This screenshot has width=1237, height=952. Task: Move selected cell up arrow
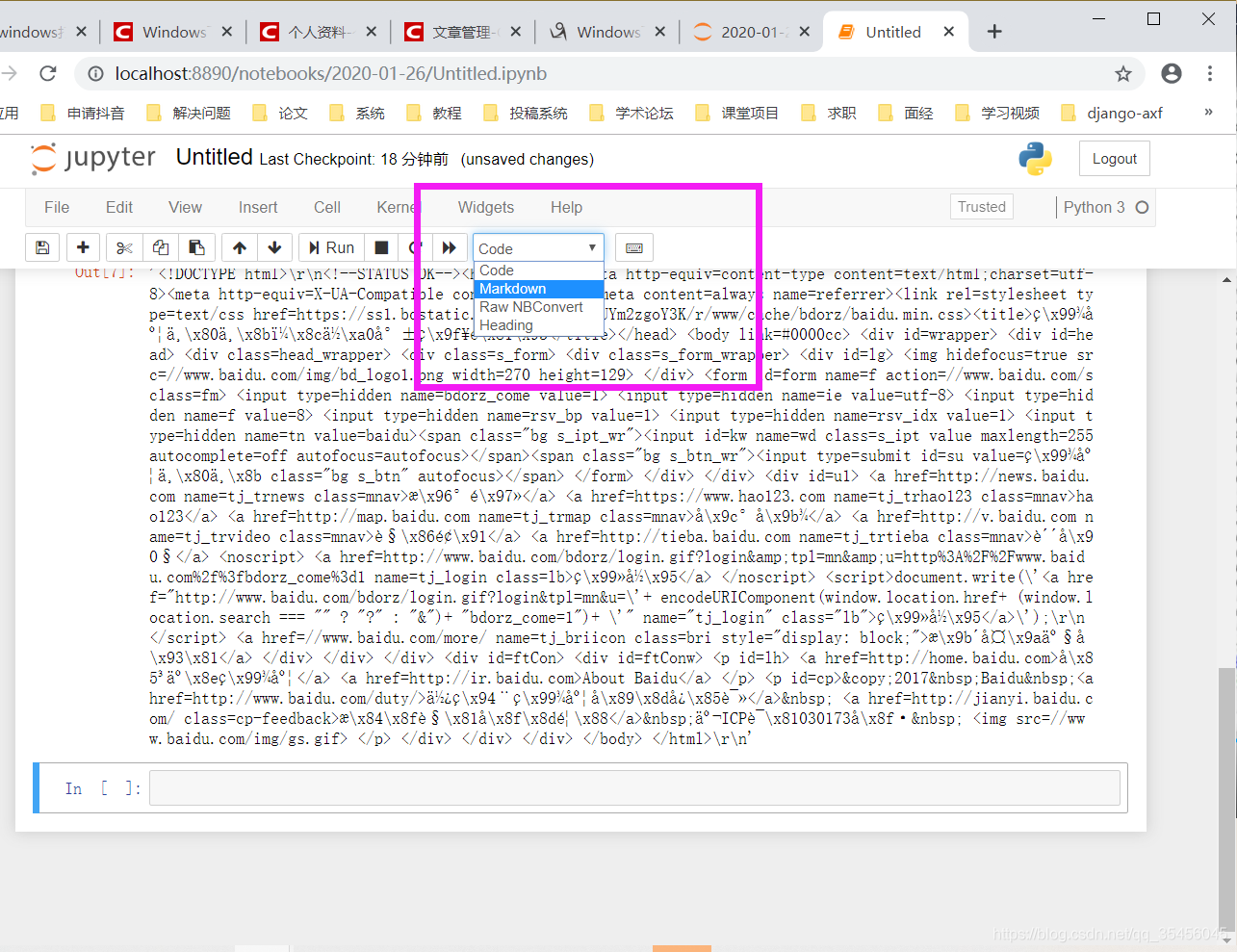pyautogui.click(x=240, y=247)
